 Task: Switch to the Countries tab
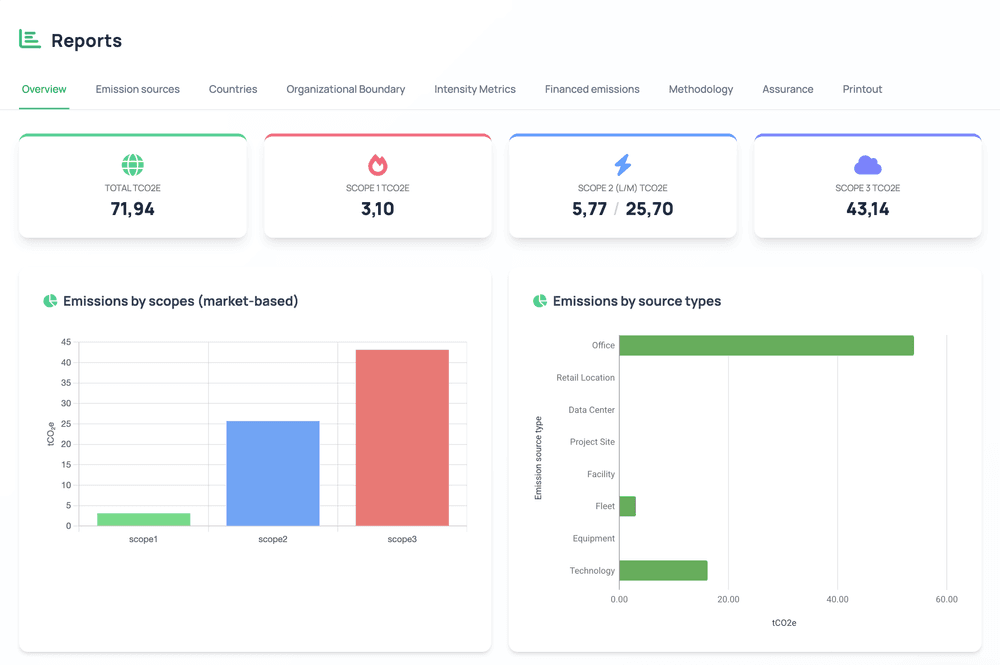(x=233, y=89)
